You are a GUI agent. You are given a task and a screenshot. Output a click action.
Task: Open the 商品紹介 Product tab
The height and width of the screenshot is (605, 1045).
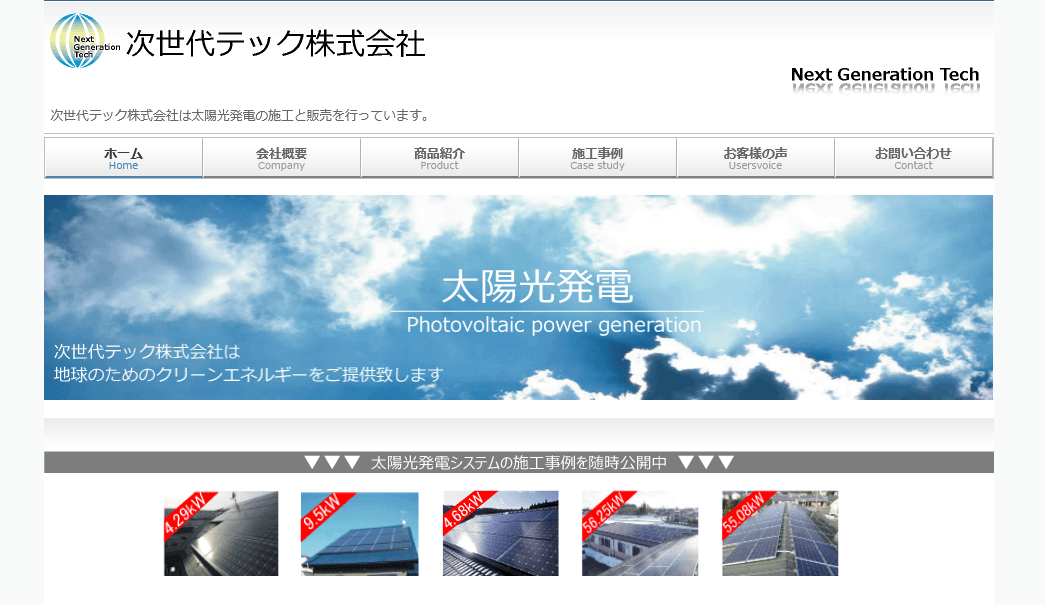439,157
